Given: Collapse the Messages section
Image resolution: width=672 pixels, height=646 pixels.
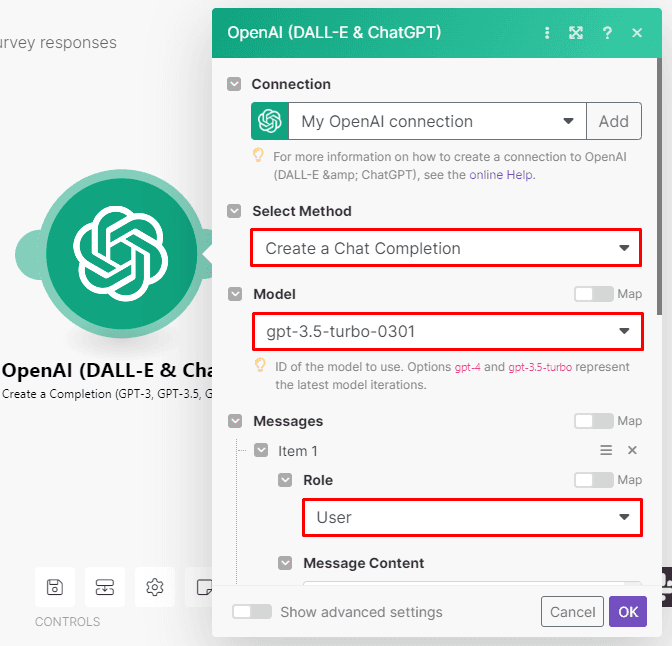Looking at the screenshot, I should [x=235, y=421].
